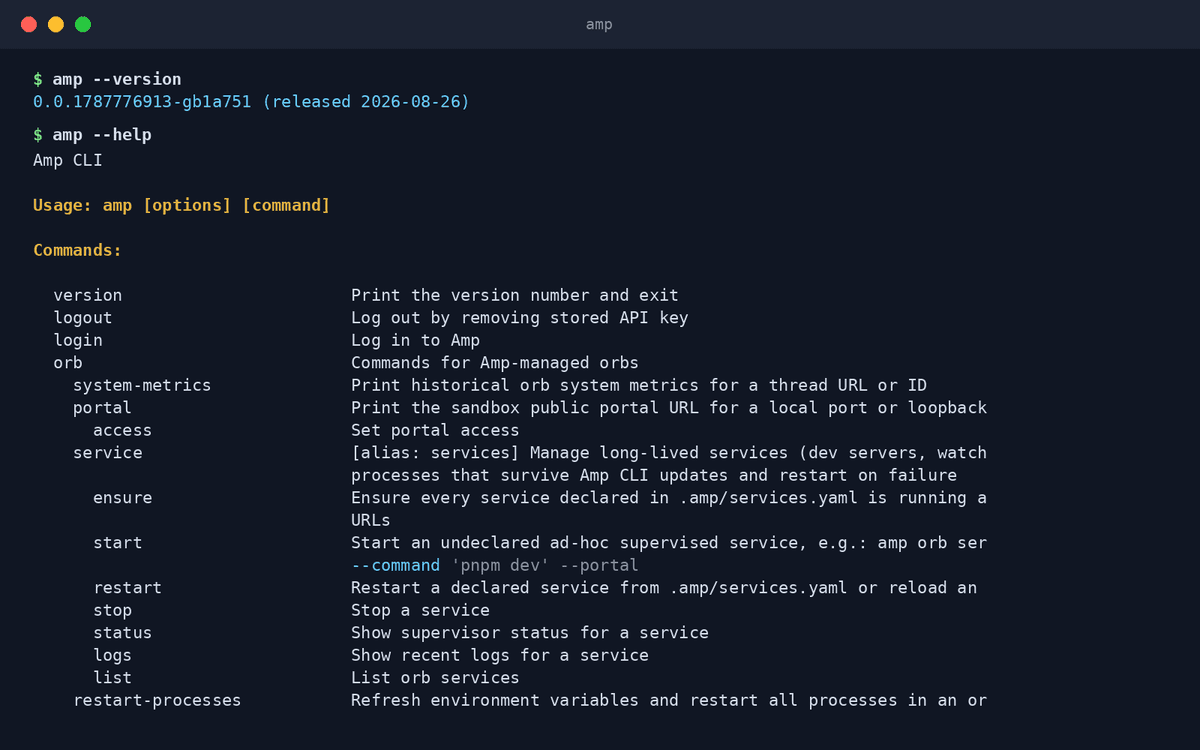Click the 'Log in to Amp' description
Screen dimensions: 1200x750
pos(415,340)
